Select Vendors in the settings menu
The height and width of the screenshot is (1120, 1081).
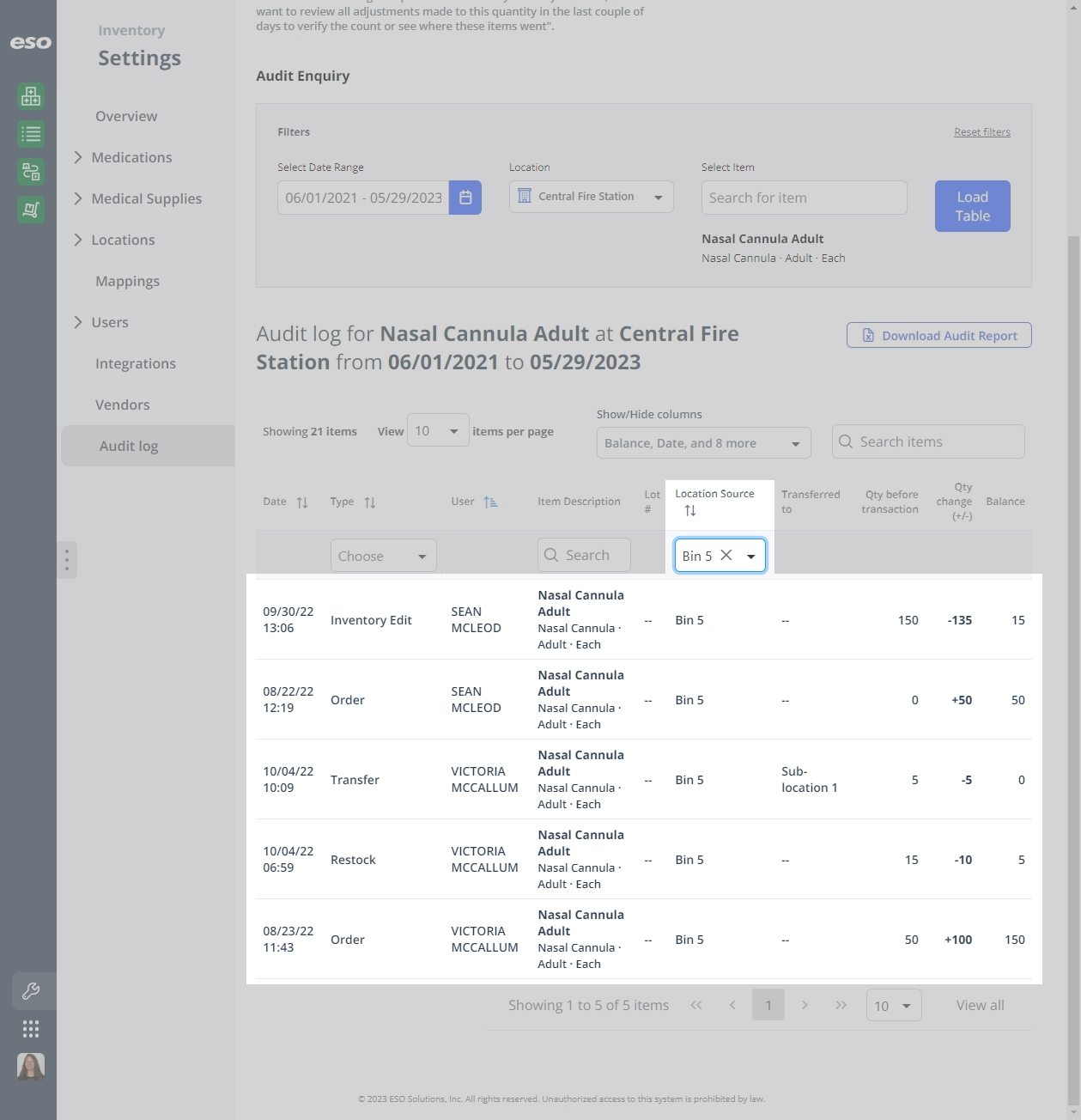pos(122,405)
